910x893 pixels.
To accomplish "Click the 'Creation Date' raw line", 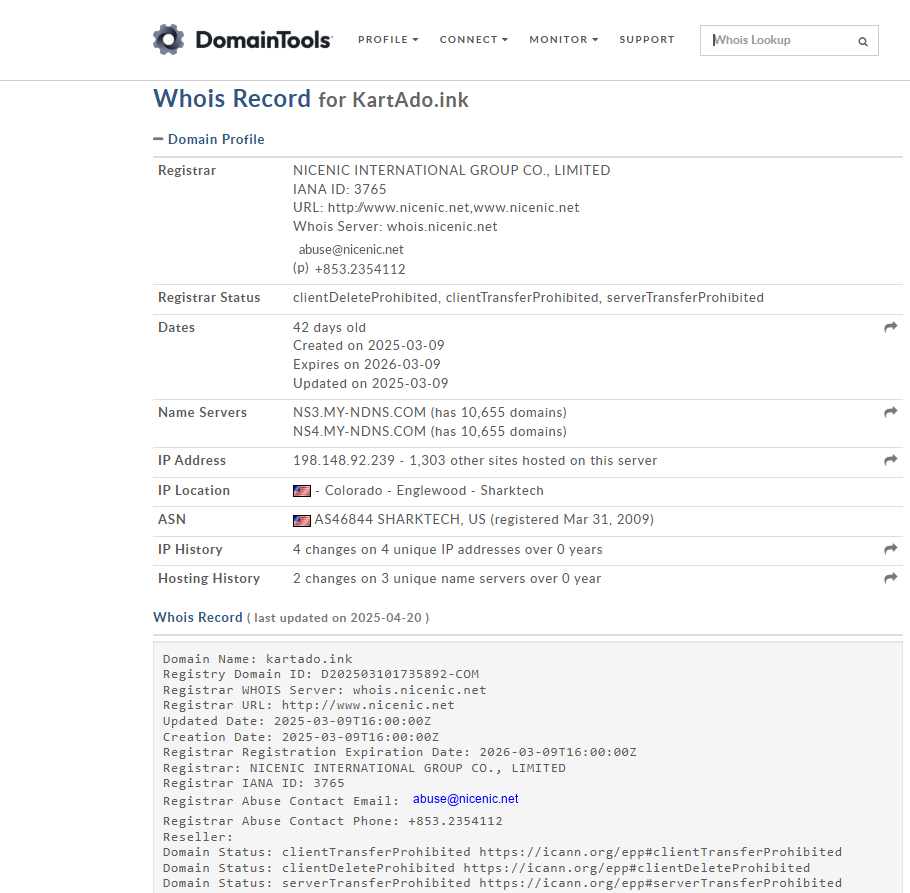I will (301, 737).
